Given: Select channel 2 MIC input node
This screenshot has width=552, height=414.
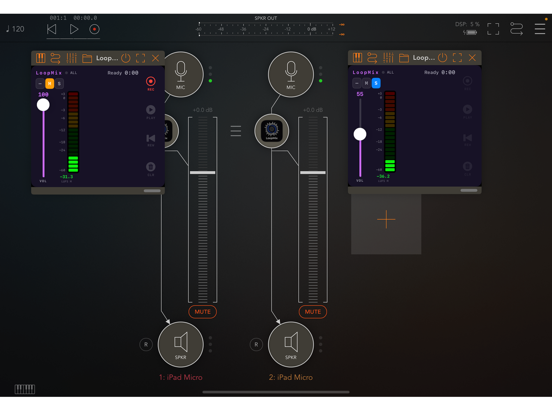Looking at the screenshot, I should 291,75.
